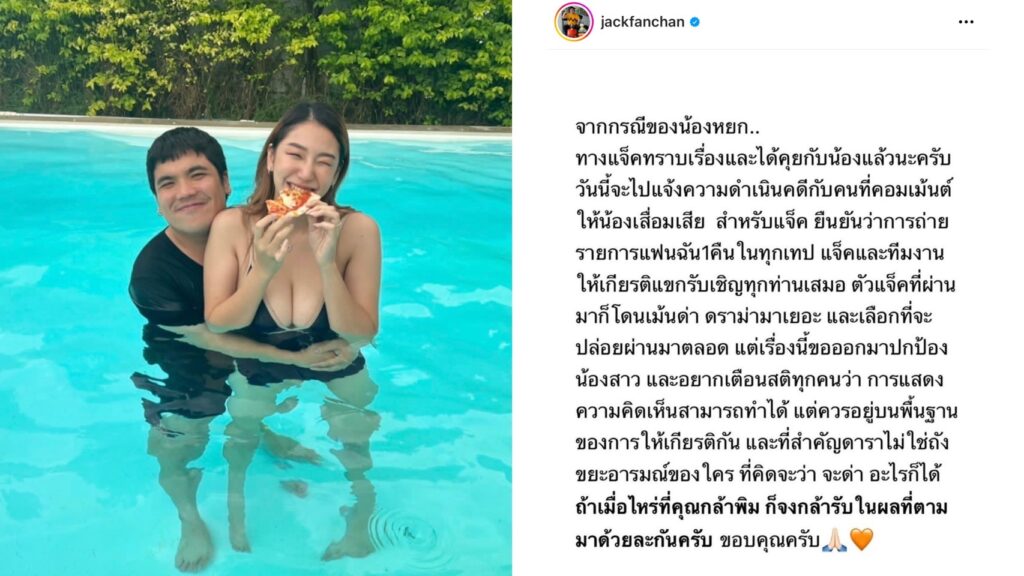Click the pizza slice in the photo
This screenshot has height=576, width=1024.
click(x=292, y=200)
